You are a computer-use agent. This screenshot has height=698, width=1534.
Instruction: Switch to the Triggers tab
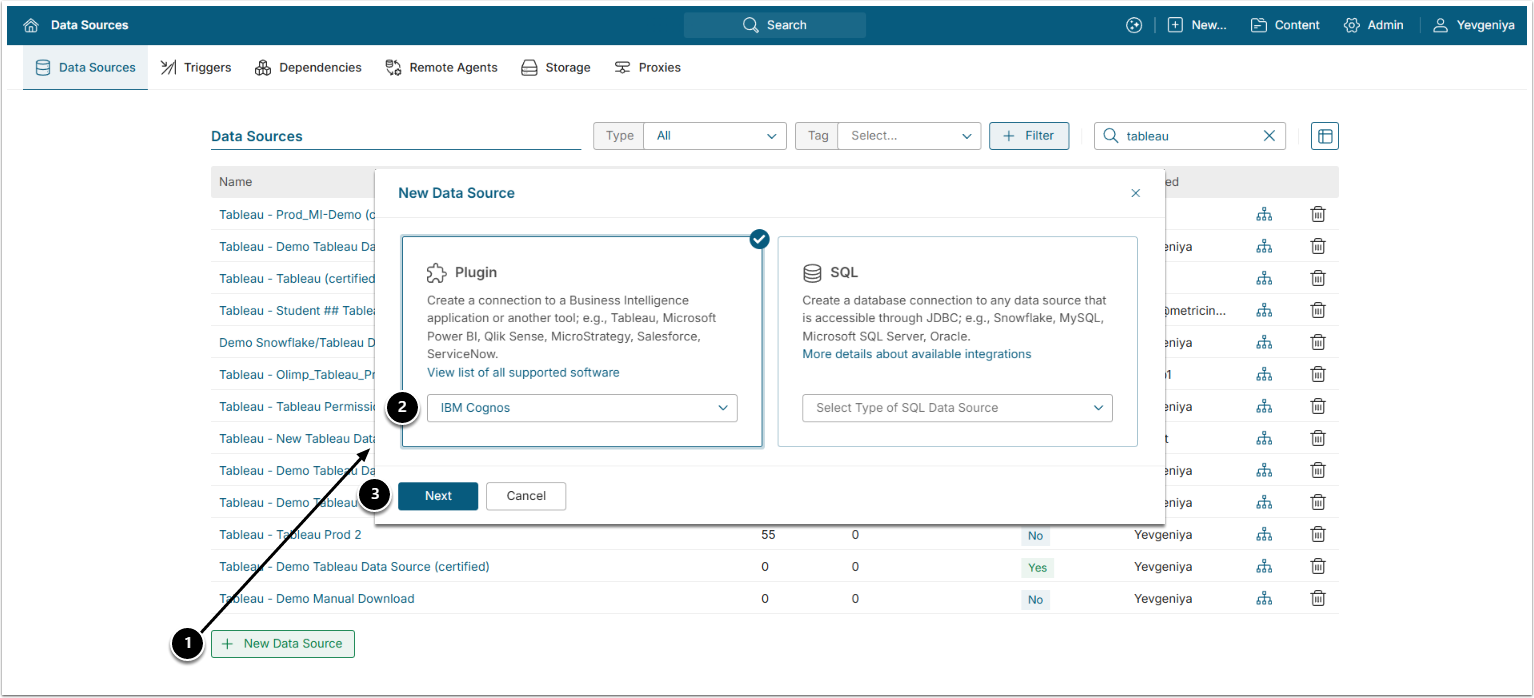pos(196,68)
